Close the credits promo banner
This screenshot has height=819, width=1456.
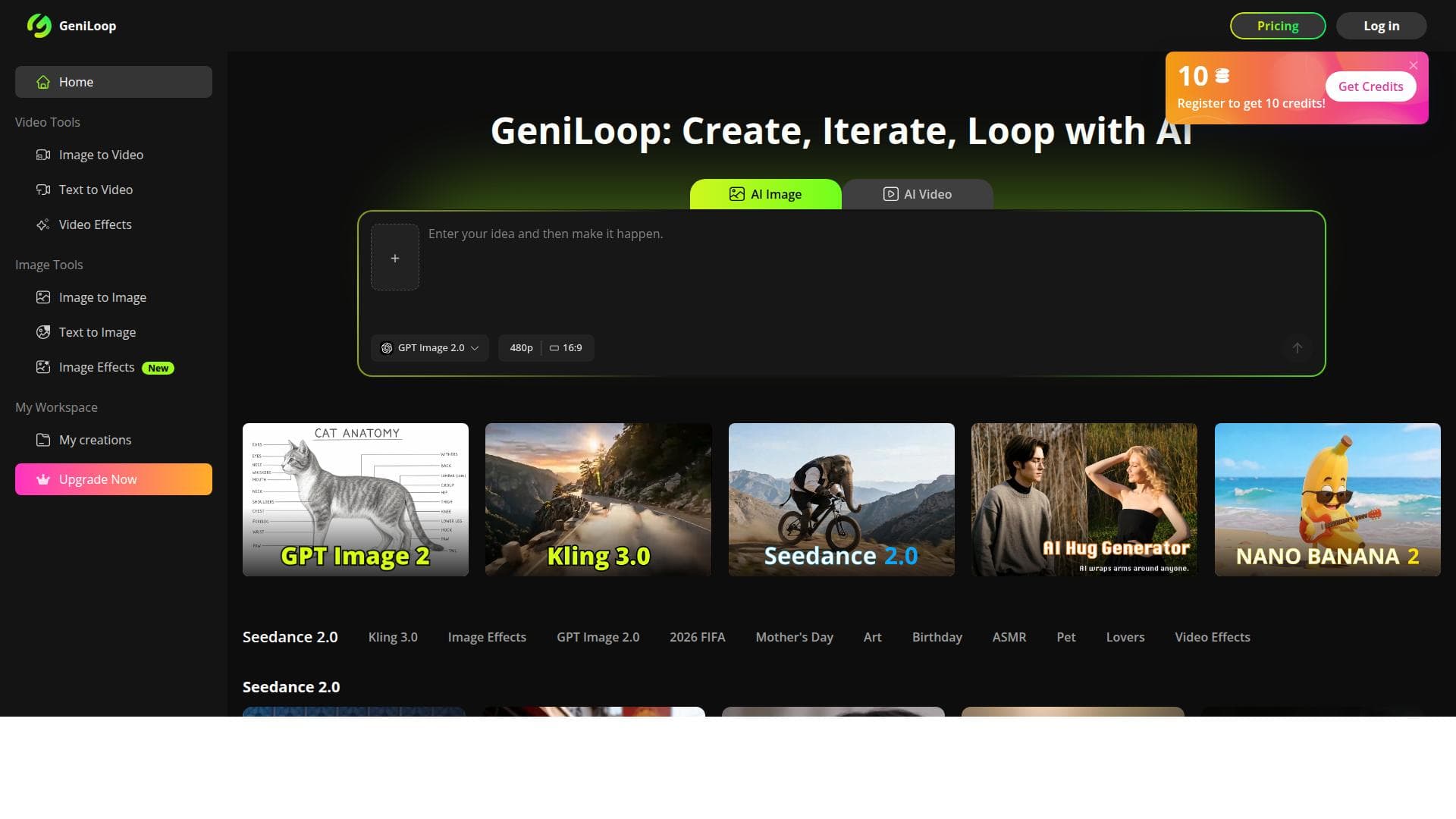[1414, 65]
